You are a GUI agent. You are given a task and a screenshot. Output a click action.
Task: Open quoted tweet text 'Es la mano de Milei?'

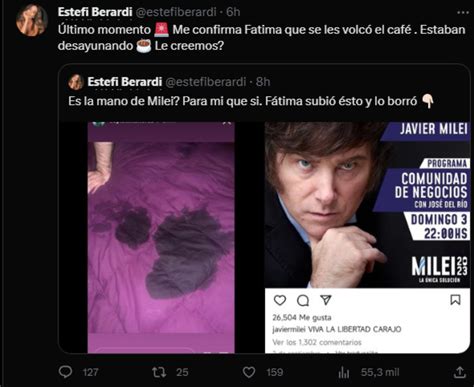click(x=124, y=101)
